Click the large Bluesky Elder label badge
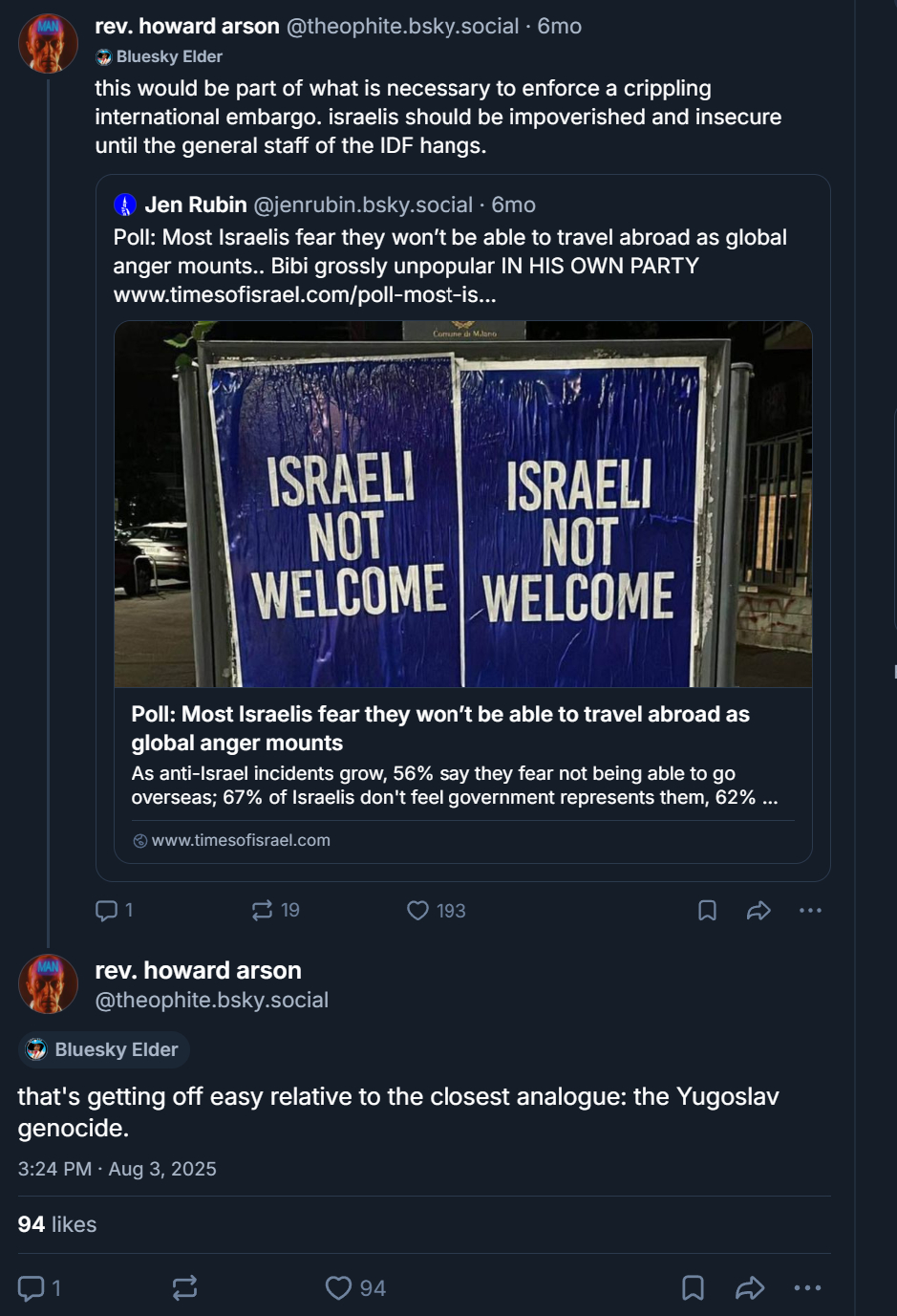 tap(104, 1049)
